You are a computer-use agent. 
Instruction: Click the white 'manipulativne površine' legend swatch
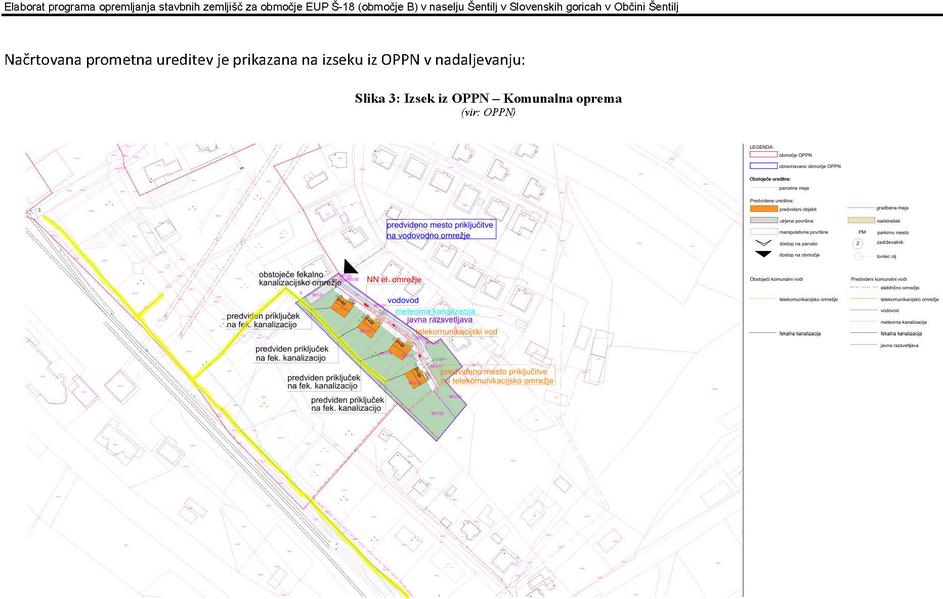764,232
